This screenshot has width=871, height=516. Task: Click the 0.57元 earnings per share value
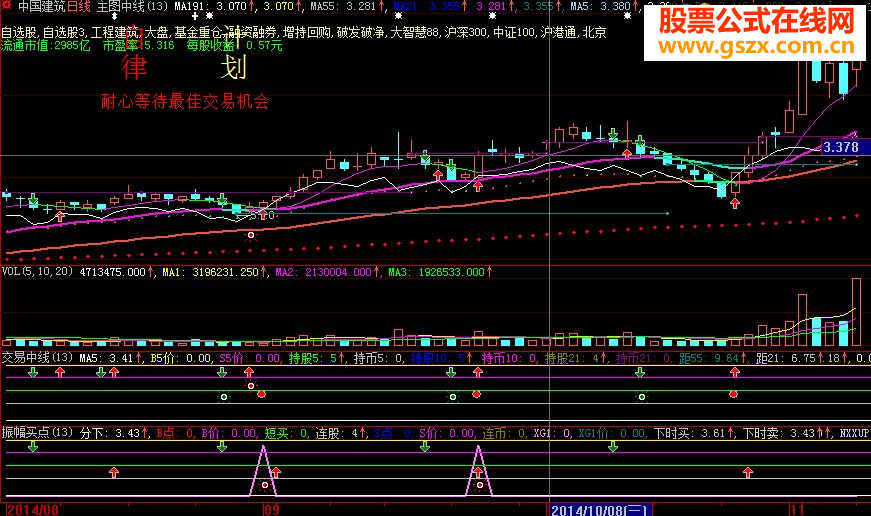264,46
